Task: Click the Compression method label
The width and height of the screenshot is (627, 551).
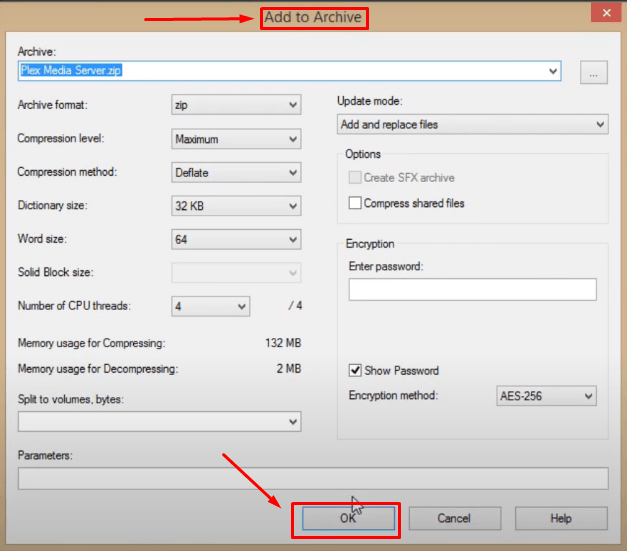Action: point(67,172)
